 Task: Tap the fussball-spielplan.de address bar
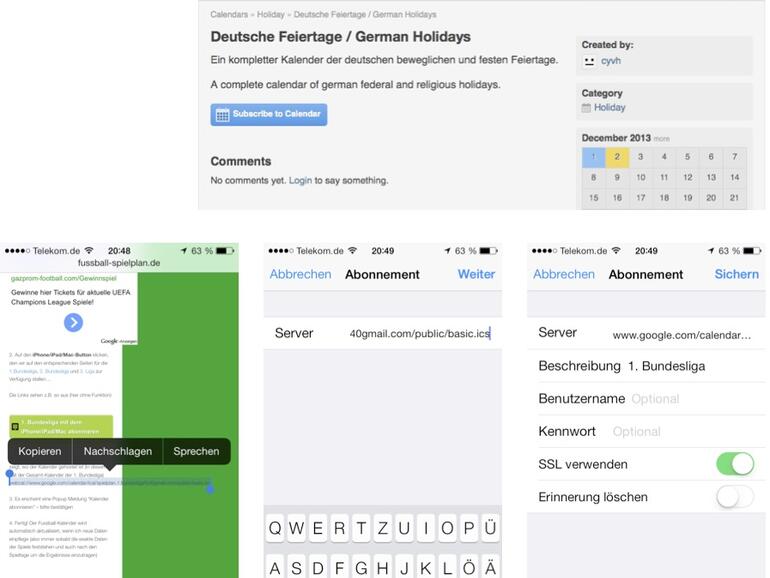tap(119, 263)
